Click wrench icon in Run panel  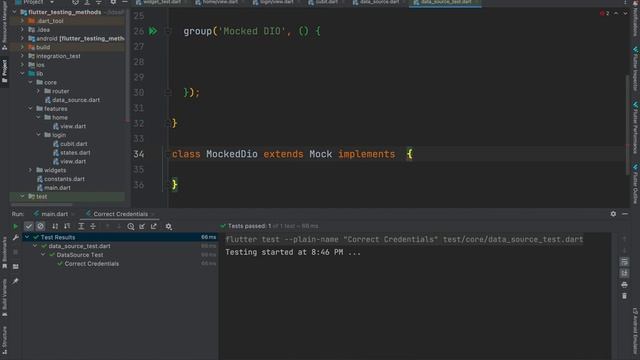tap(16, 238)
